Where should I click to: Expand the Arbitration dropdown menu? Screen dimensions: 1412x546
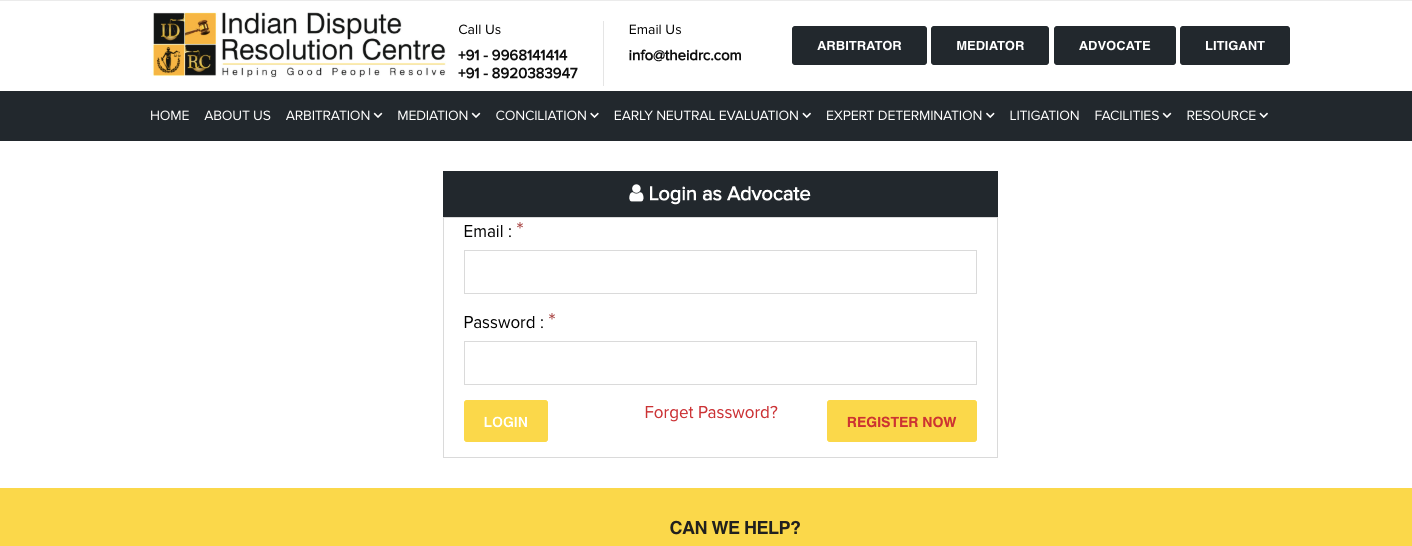[334, 116]
